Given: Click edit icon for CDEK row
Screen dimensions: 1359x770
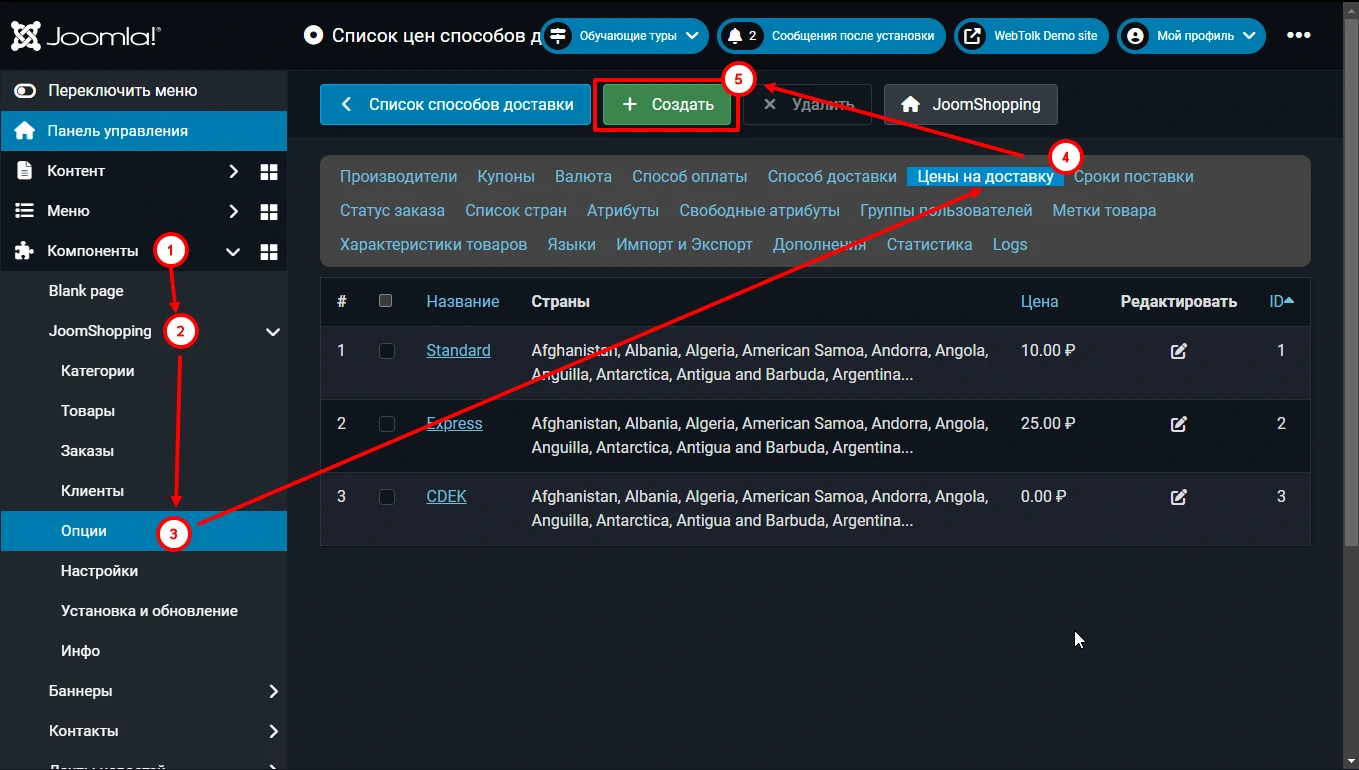Looking at the screenshot, I should click(x=1179, y=497).
